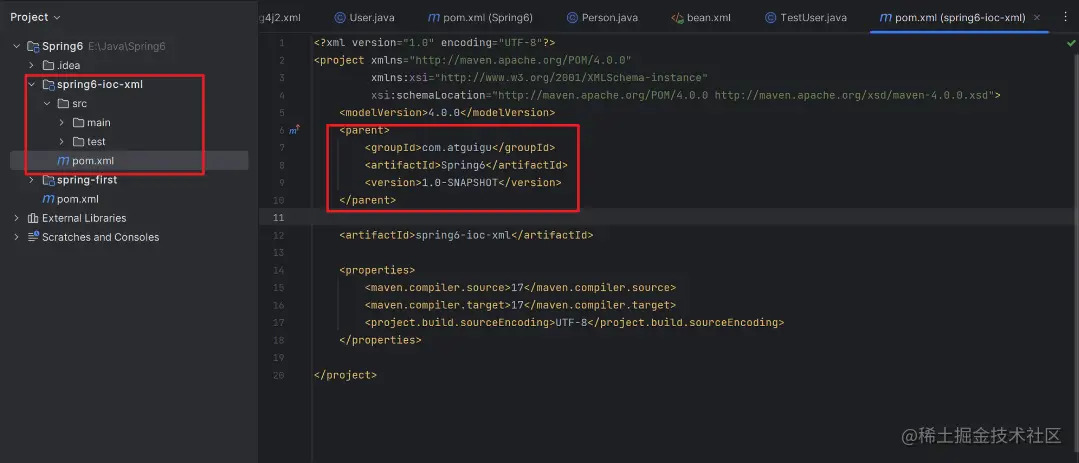Open the Project view dropdown

36,17
